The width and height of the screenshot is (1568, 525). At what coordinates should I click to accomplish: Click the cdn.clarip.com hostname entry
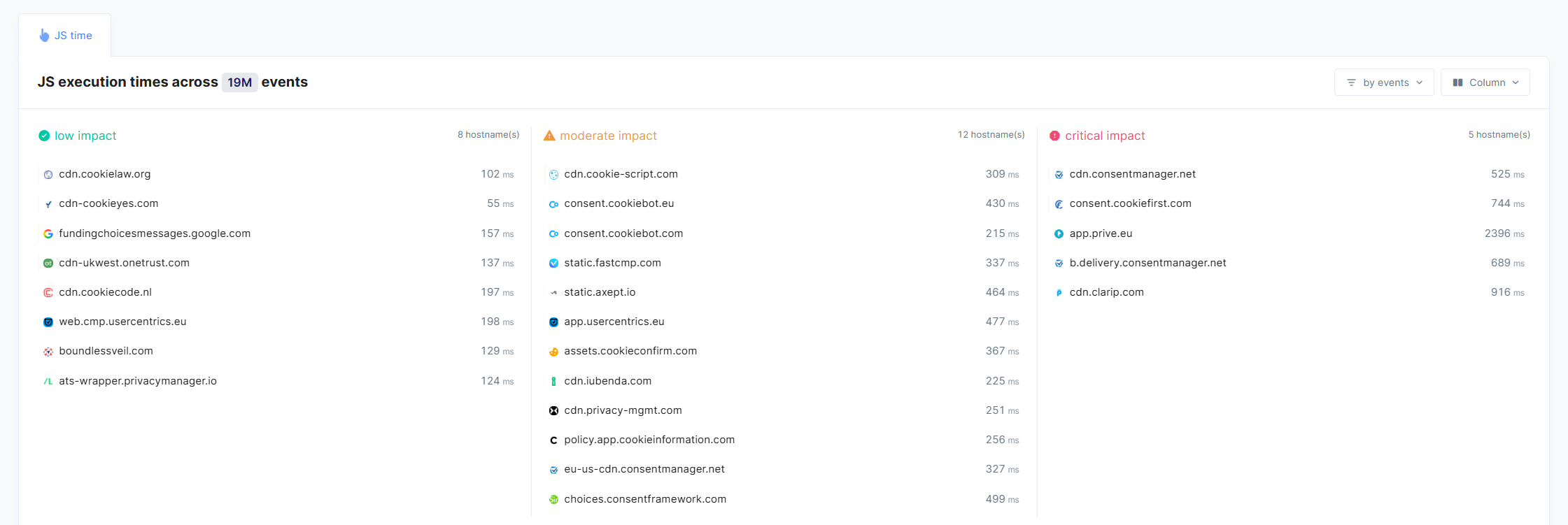(x=1106, y=292)
